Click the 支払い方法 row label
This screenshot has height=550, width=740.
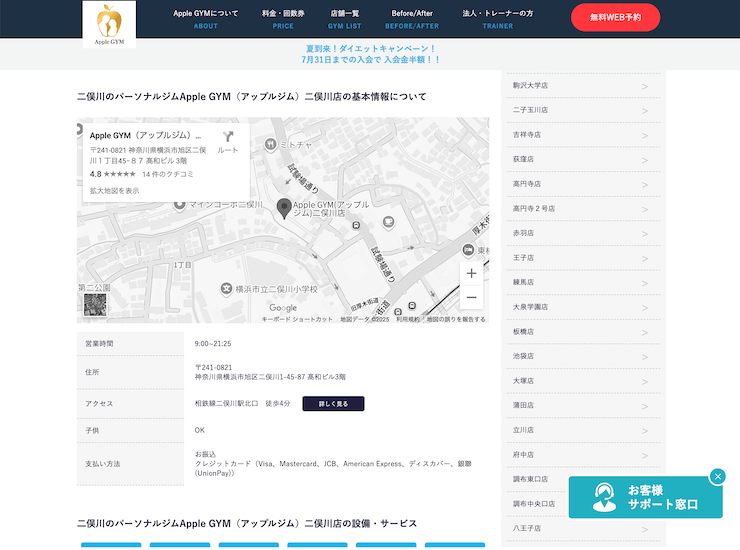pyautogui.click(x=103, y=464)
